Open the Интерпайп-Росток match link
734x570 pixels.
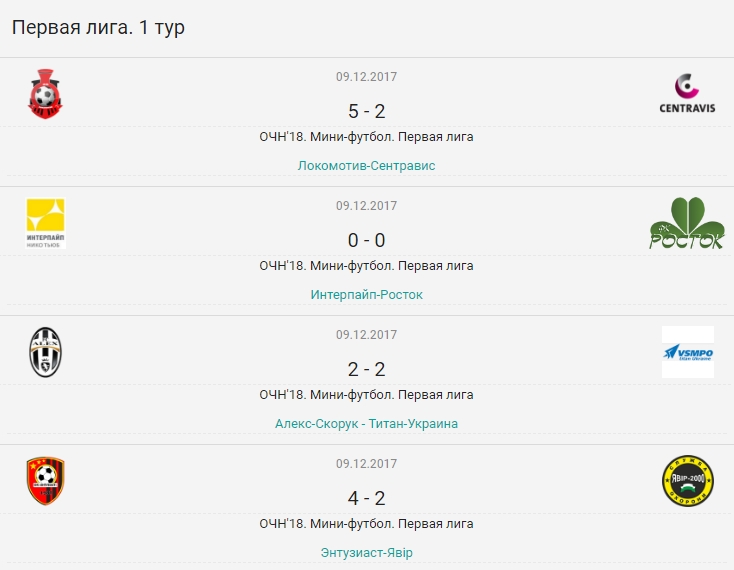367,295
